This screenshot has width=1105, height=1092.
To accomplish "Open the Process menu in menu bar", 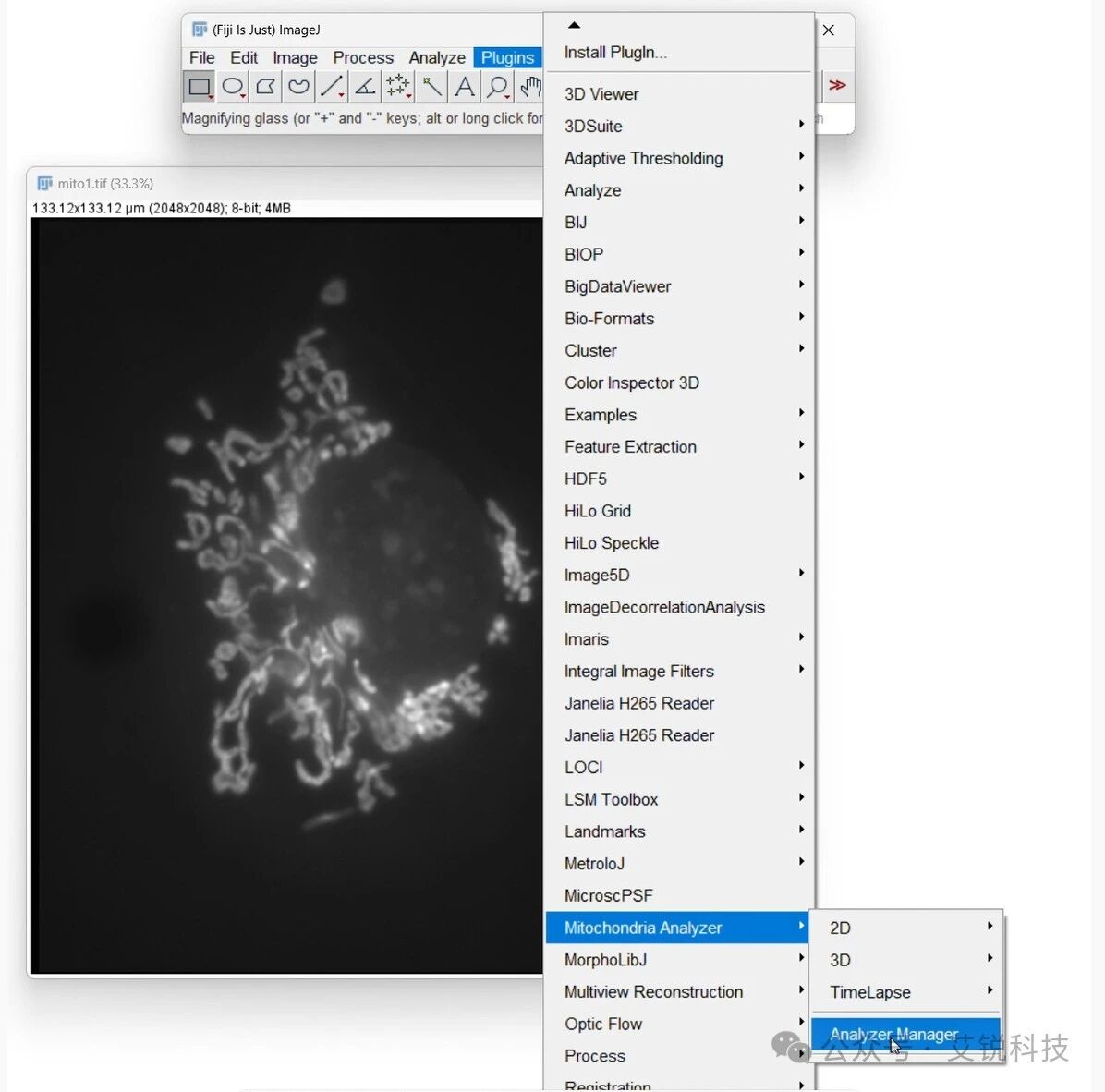I will [x=363, y=58].
